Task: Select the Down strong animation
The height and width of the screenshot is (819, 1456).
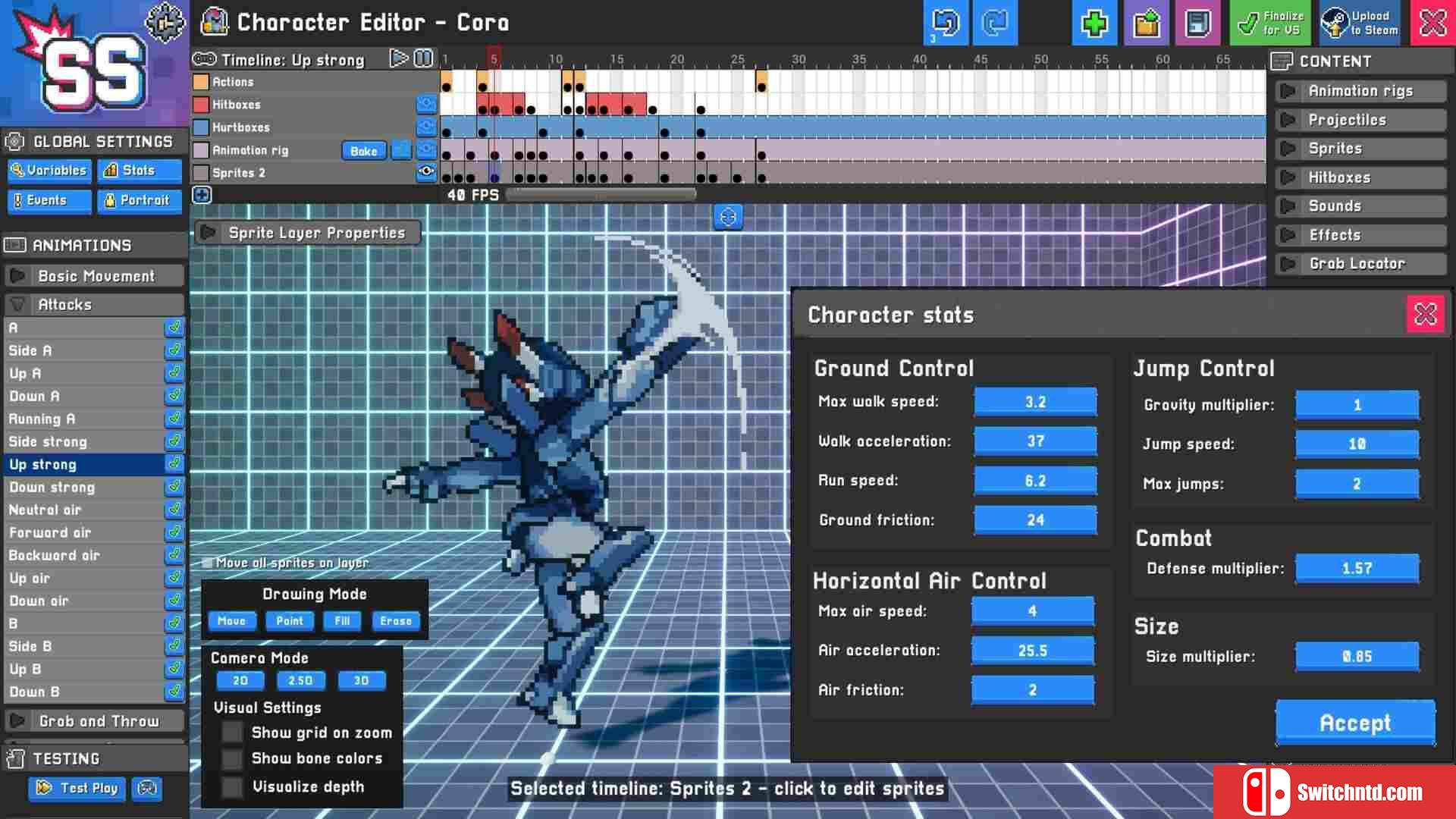Action: [83, 487]
